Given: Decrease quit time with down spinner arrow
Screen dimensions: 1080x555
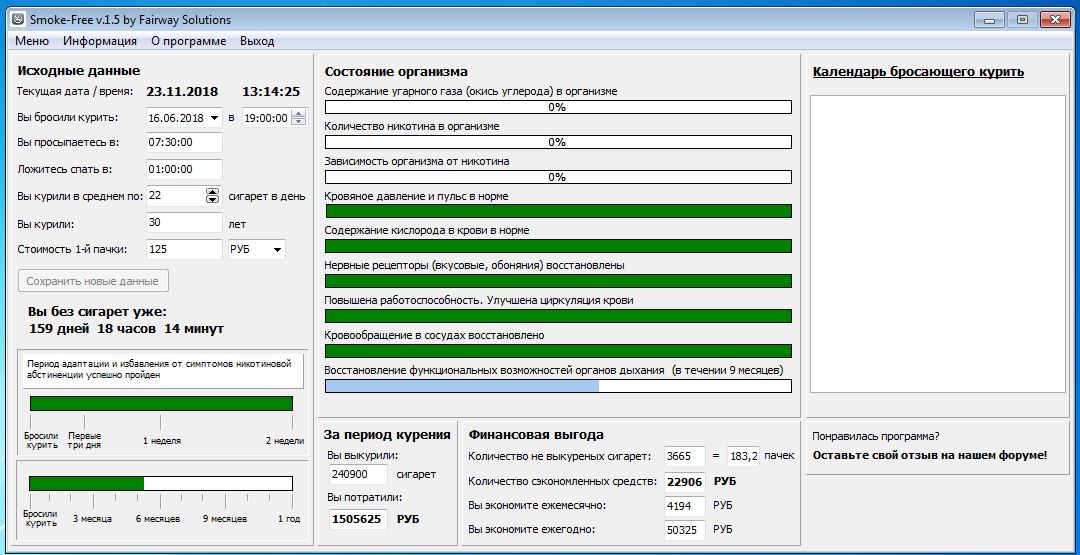Looking at the screenshot, I should point(297,122).
